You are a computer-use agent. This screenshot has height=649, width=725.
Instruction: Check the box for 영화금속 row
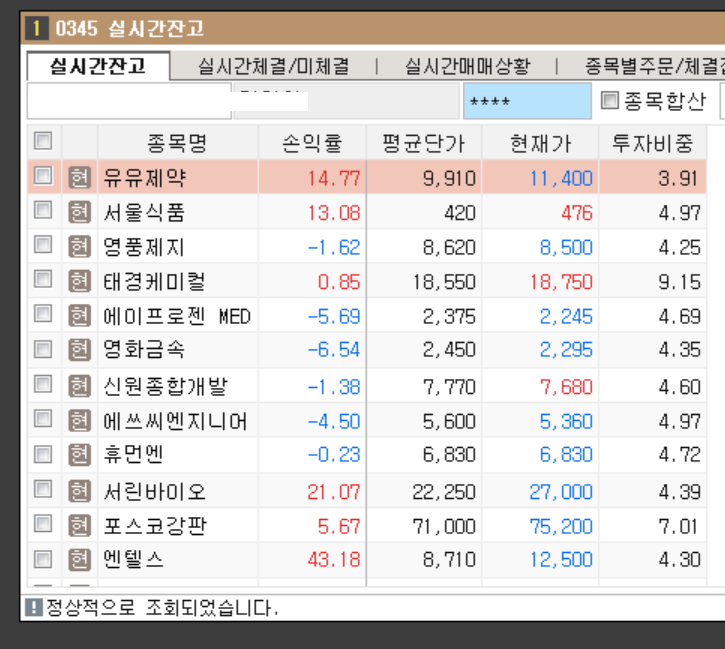[x=43, y=349]
